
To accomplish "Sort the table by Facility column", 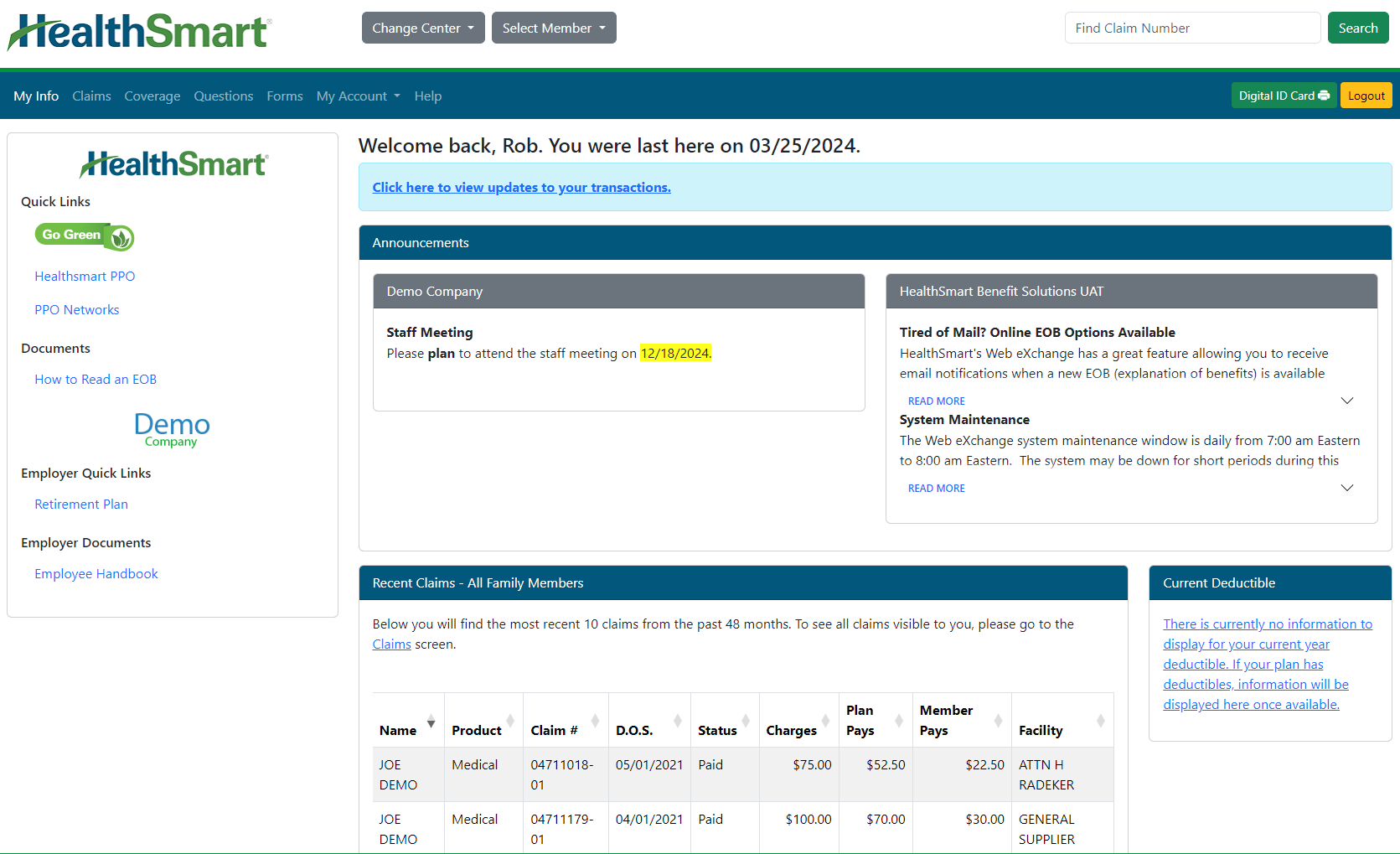I will (1062, 720).
